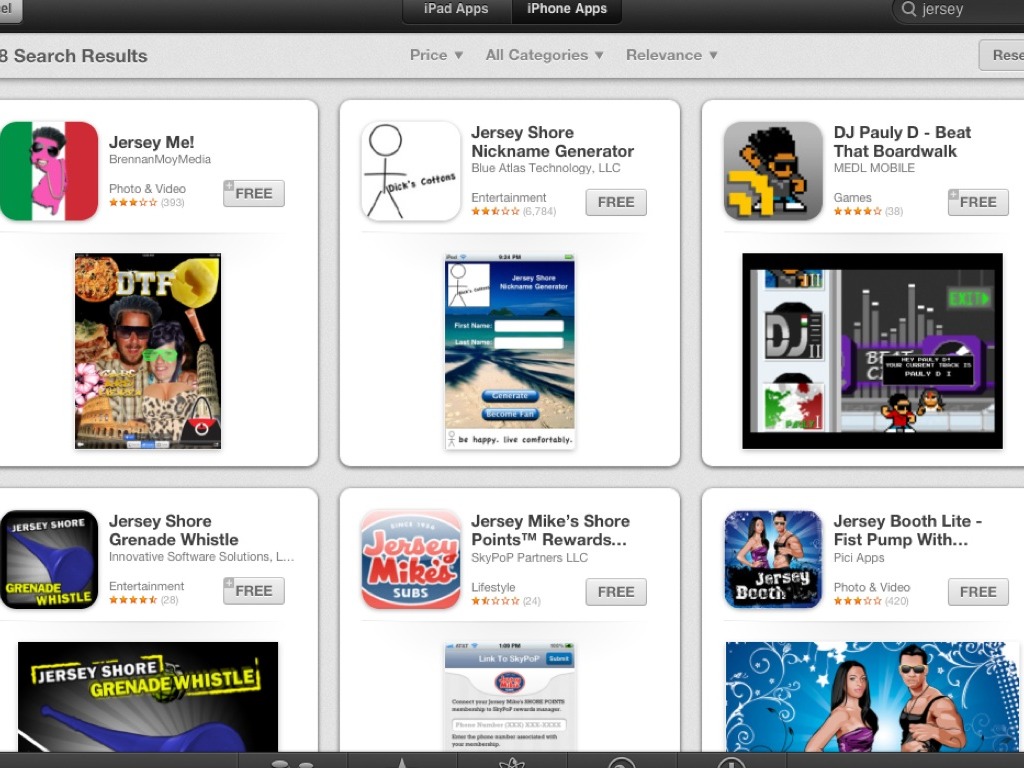Expand the All Categories dropdown
Image resolution: width=1024 pixels, height=768 pixels.
click(x=544, y=55)
